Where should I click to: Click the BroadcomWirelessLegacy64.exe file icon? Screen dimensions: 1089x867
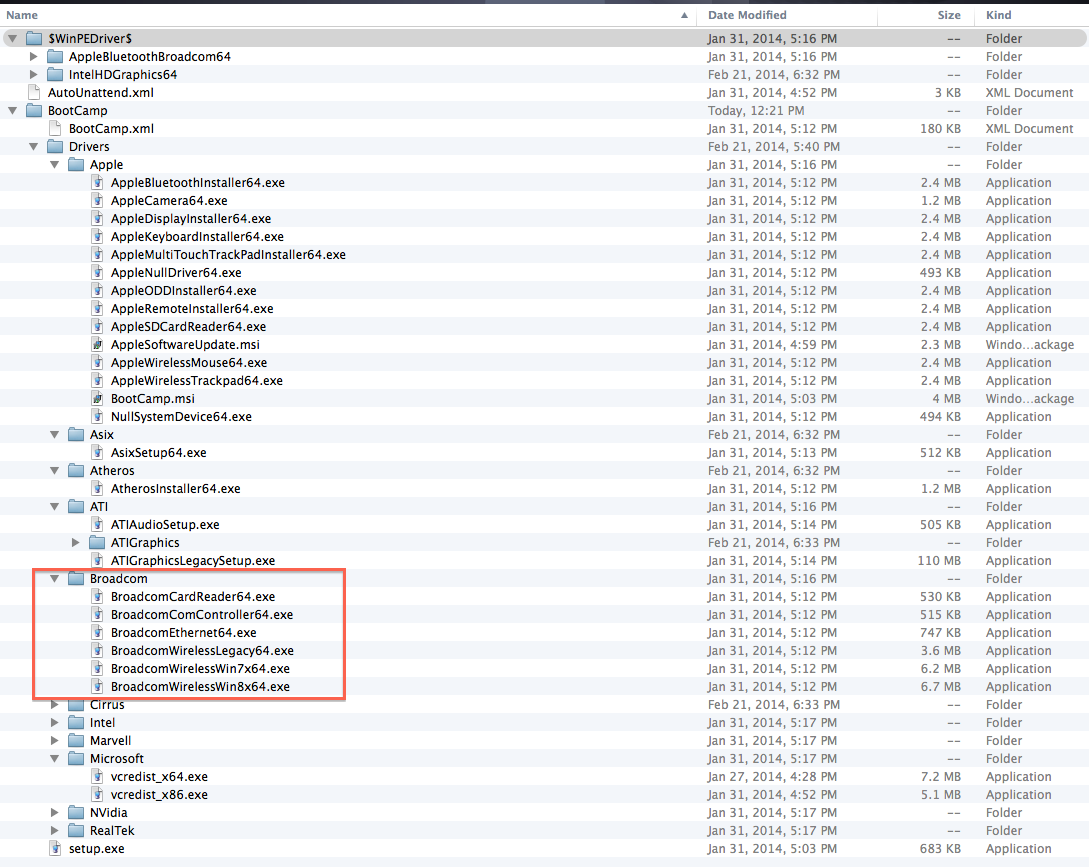(x=98, y=651)
